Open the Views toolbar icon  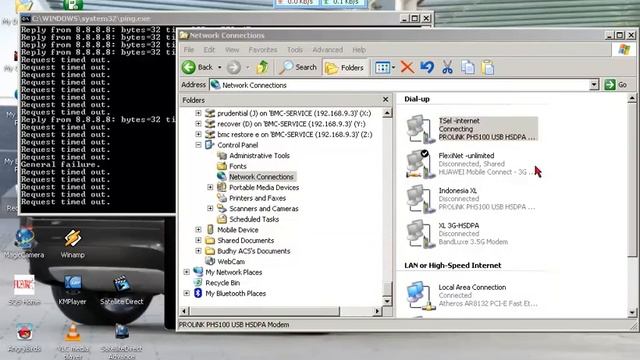tap(382, 68)
